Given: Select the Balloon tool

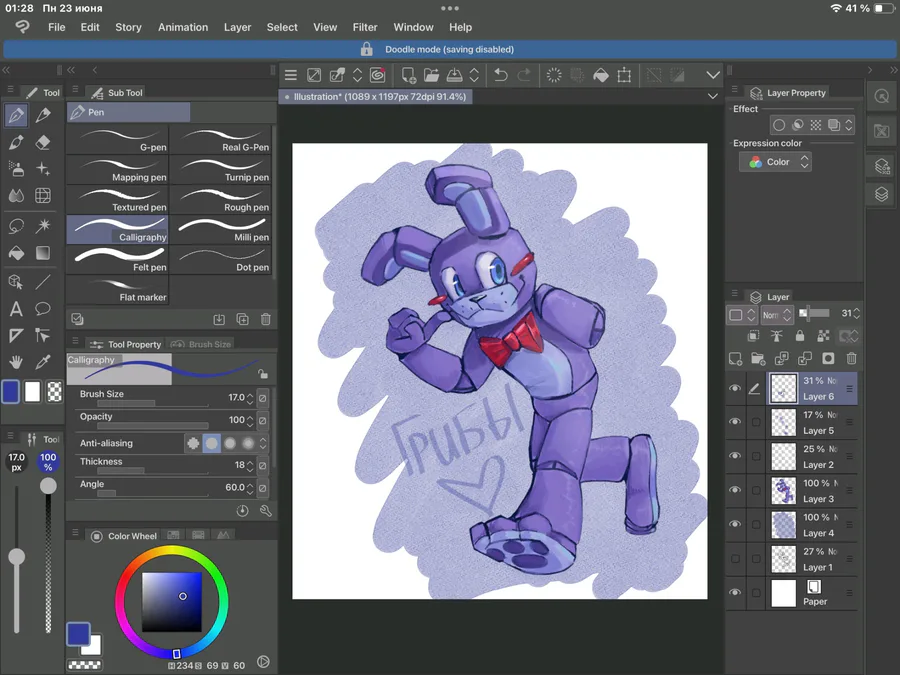Looking at the screenshot, I should point(43,309).
